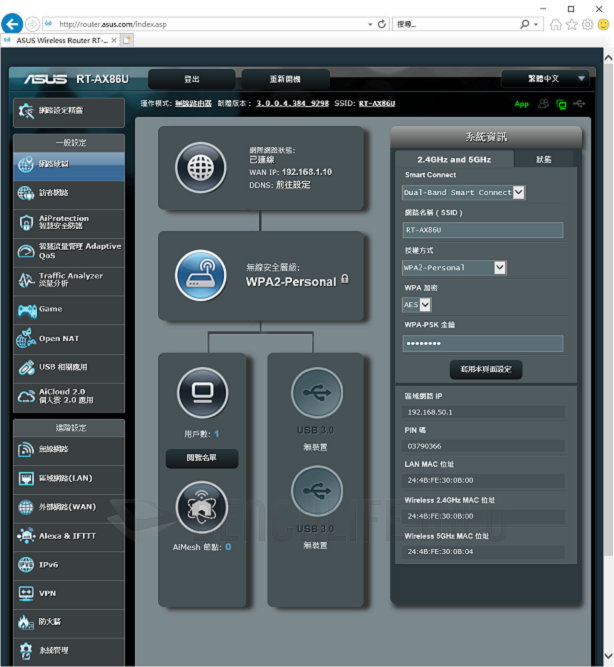Open the search provider dropdown arrow

point(536,25)
